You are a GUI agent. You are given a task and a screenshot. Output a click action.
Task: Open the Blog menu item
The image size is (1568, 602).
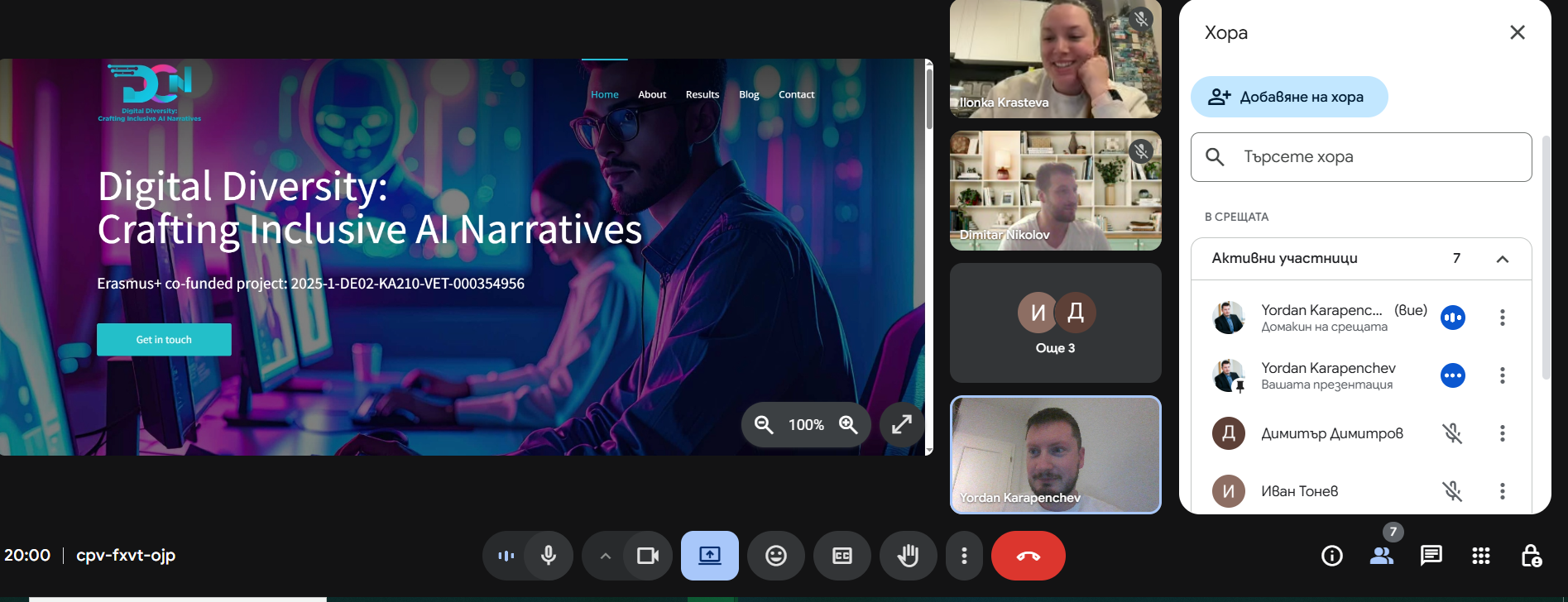749,94
